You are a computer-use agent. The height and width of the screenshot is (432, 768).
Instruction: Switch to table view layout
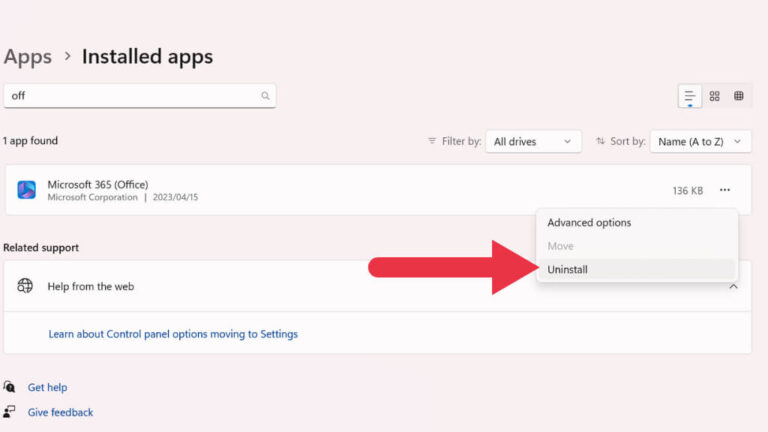point(739,96)
